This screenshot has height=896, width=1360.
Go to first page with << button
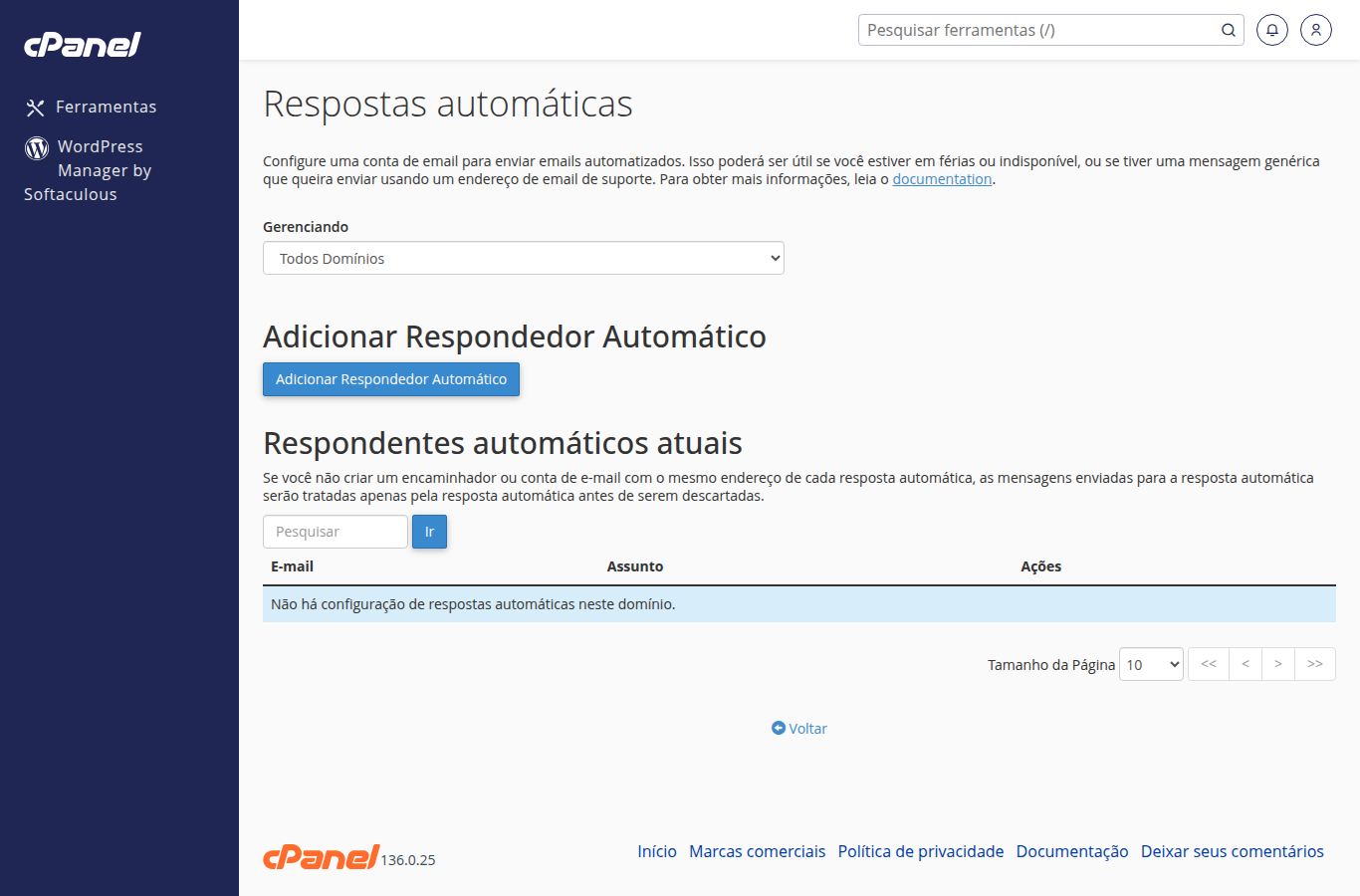[1209, 664]
